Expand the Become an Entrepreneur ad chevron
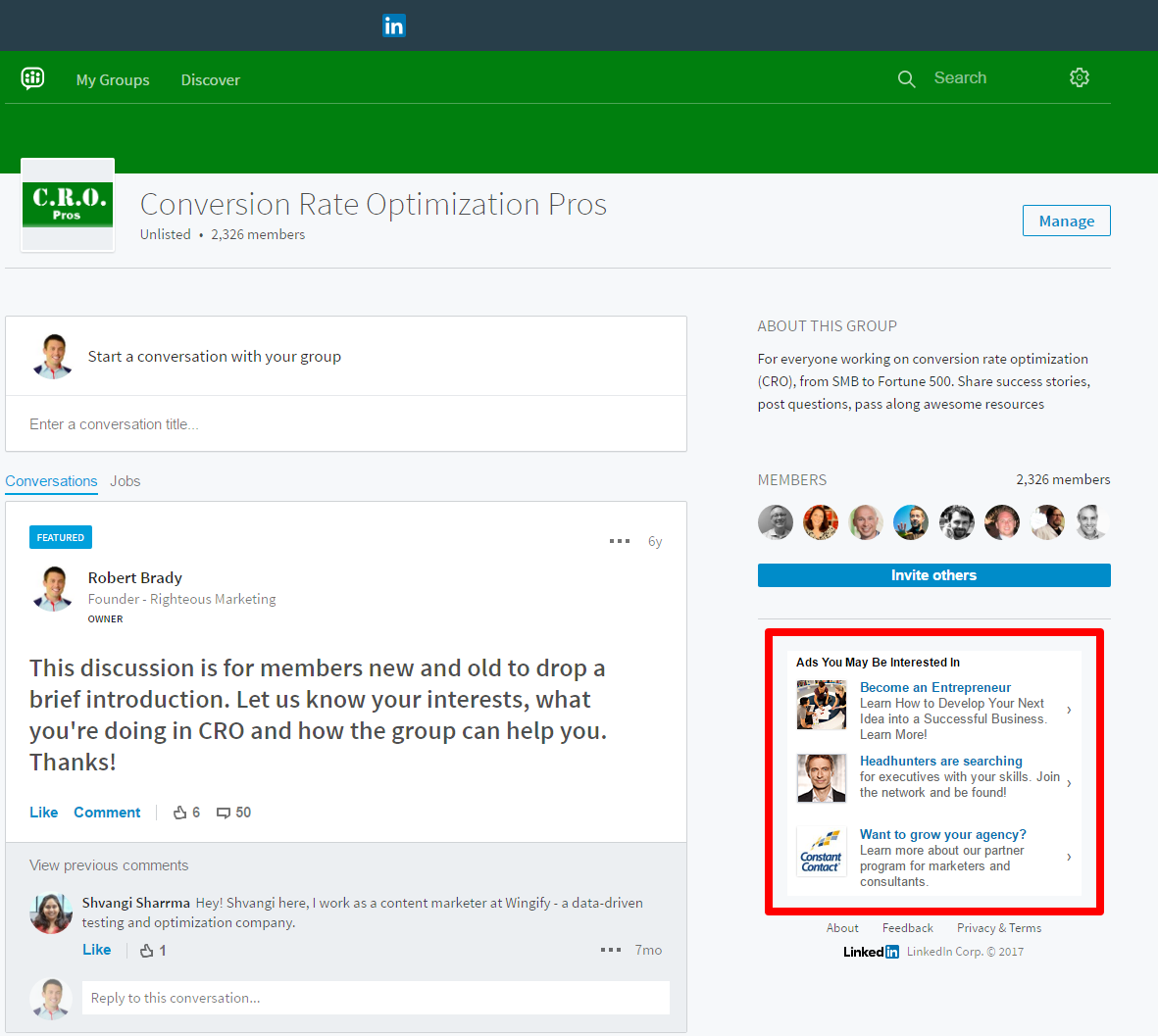The height and width of the screenshot is (1036, 1158). point(1069,710)
